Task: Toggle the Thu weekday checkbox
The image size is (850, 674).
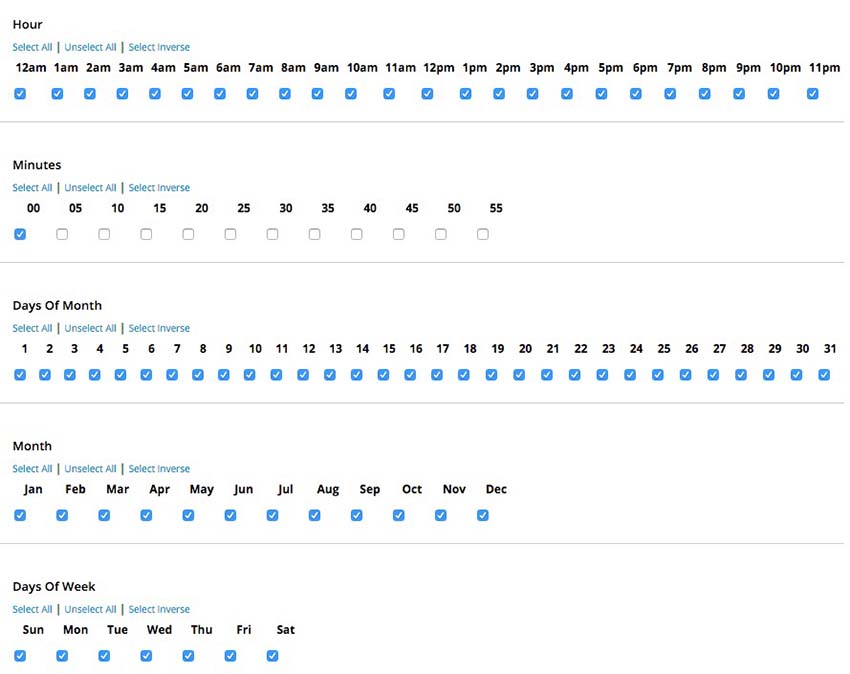Action: click(188, 656)
